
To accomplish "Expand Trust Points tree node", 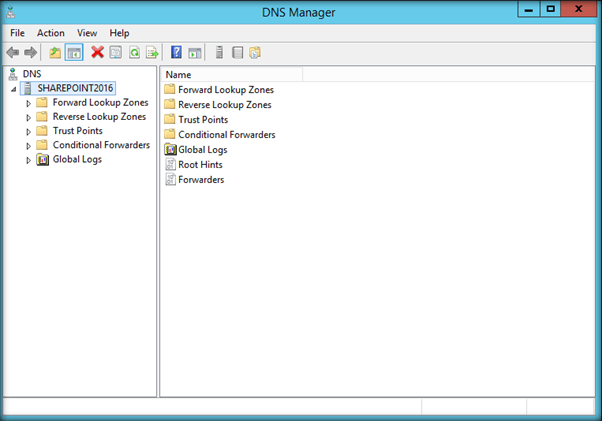I will (28, 132).
